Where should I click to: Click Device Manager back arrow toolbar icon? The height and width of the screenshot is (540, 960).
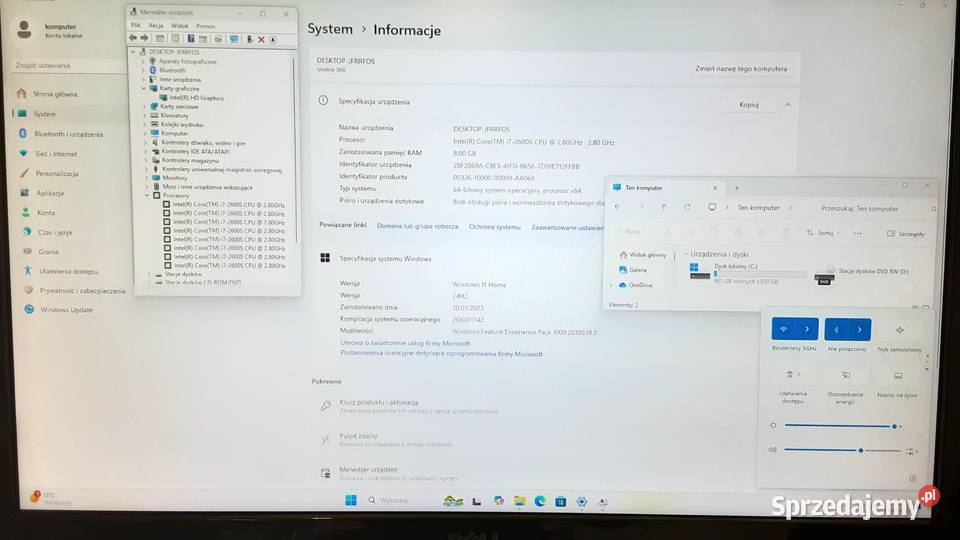[x=133, y=39]
